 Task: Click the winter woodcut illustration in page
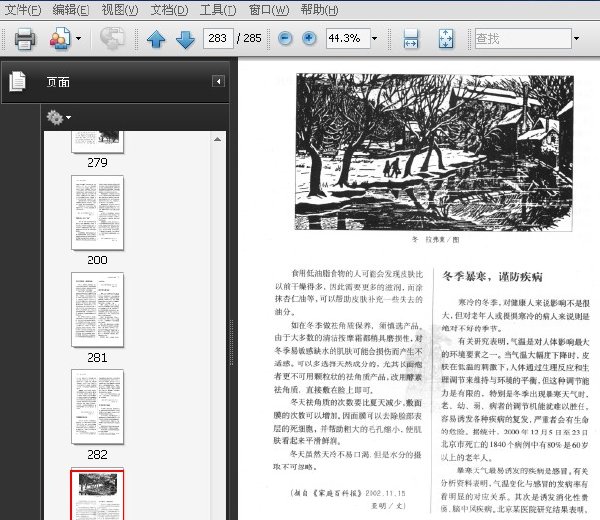[x=434, y=152]
